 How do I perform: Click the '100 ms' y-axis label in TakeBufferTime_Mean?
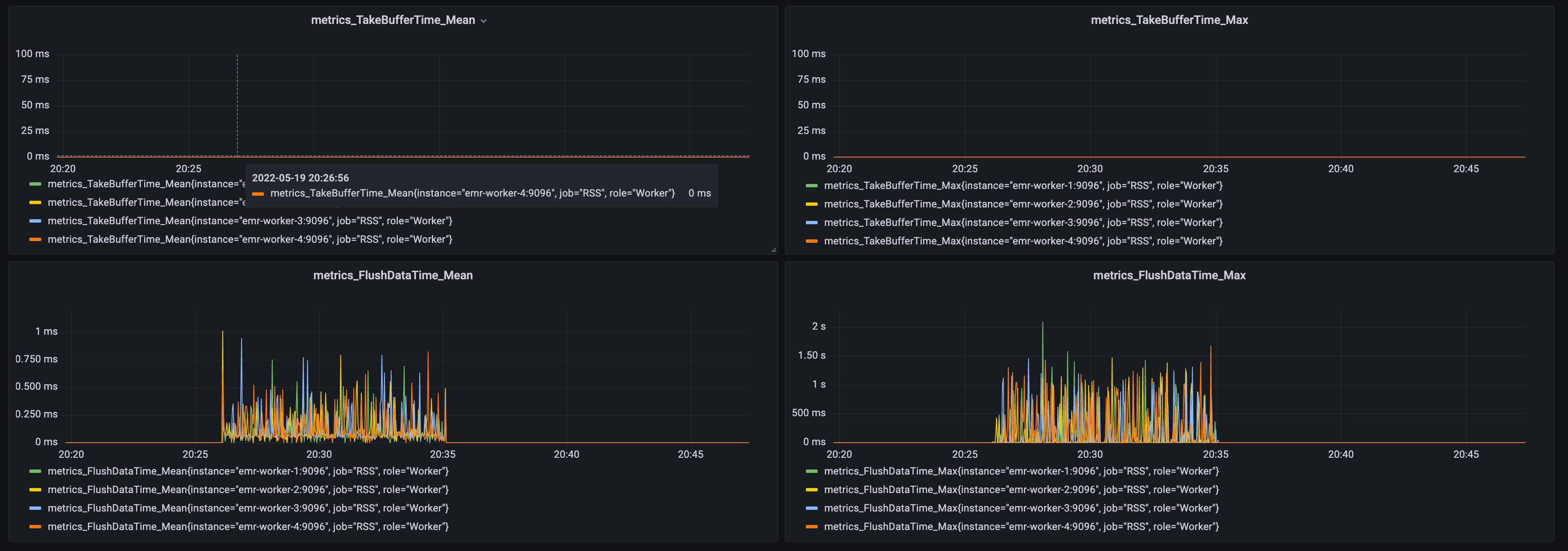[32, 54]
